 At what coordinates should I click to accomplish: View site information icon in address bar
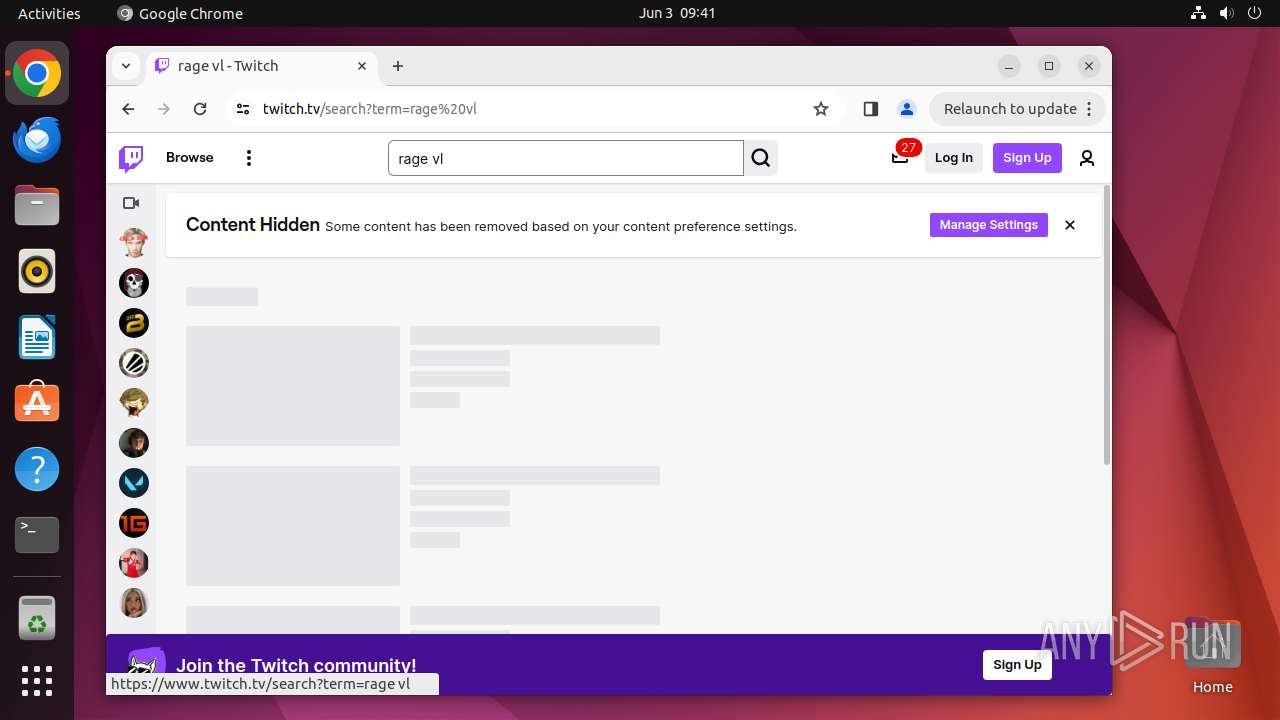(242, 109)
